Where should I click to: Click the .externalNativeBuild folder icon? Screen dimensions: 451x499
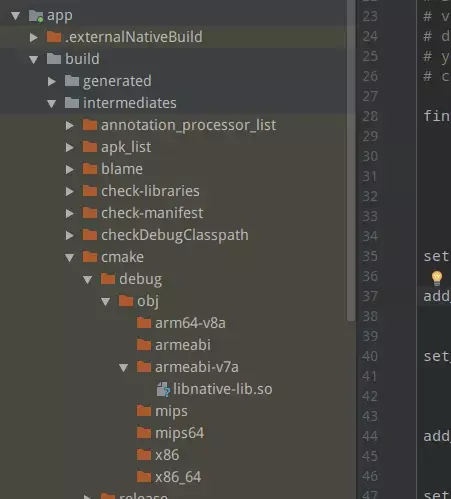[x=54, y=37]
